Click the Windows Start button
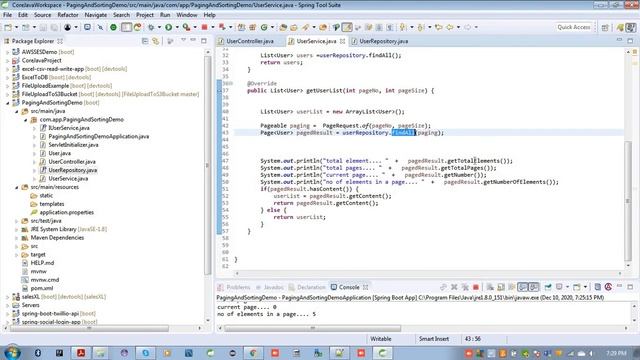The height and width of the screenshot is (360, 640). tap(12, 352)
